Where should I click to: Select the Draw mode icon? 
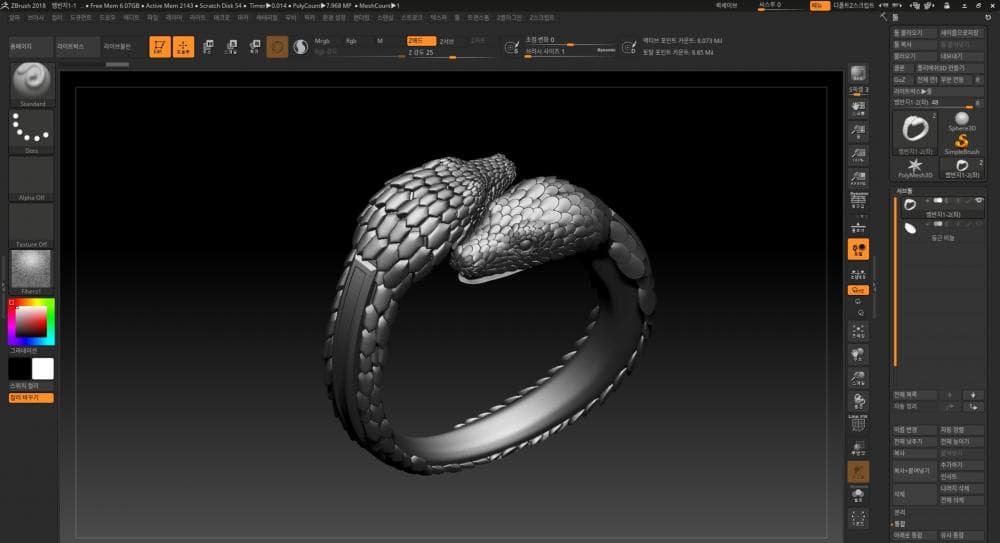184,47
